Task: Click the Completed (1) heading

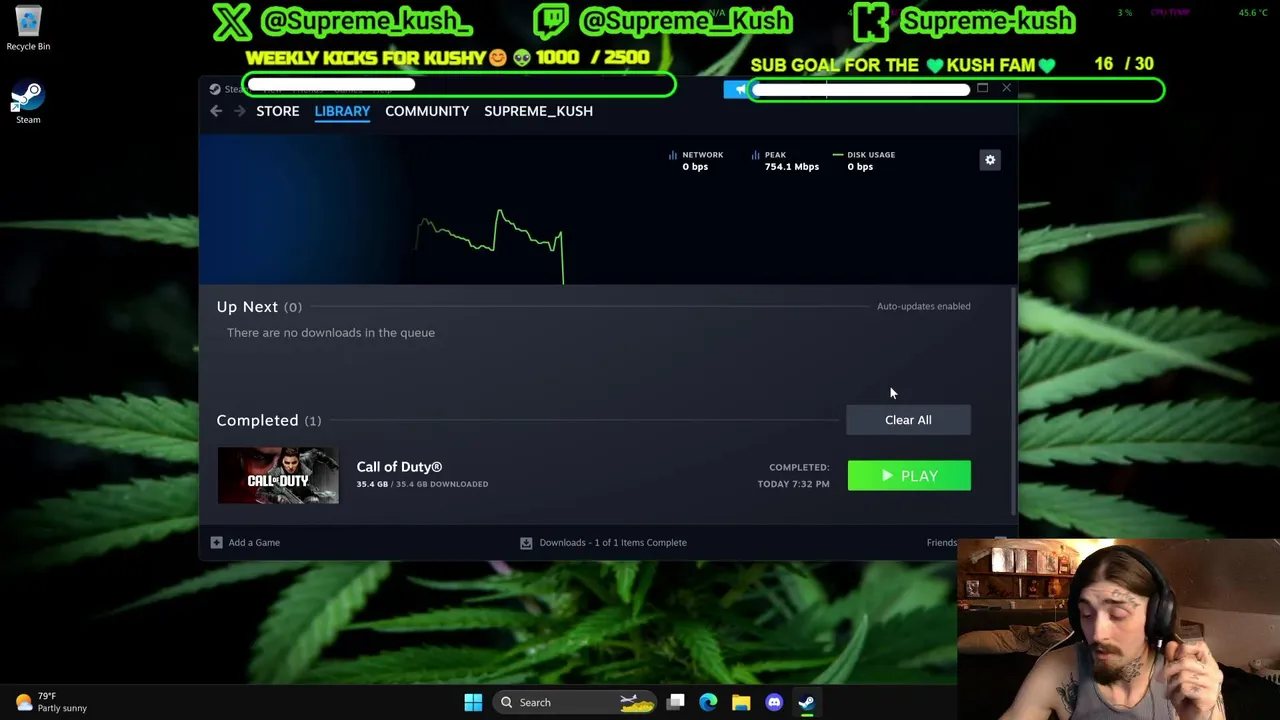Action: click(x=269, y=420)
